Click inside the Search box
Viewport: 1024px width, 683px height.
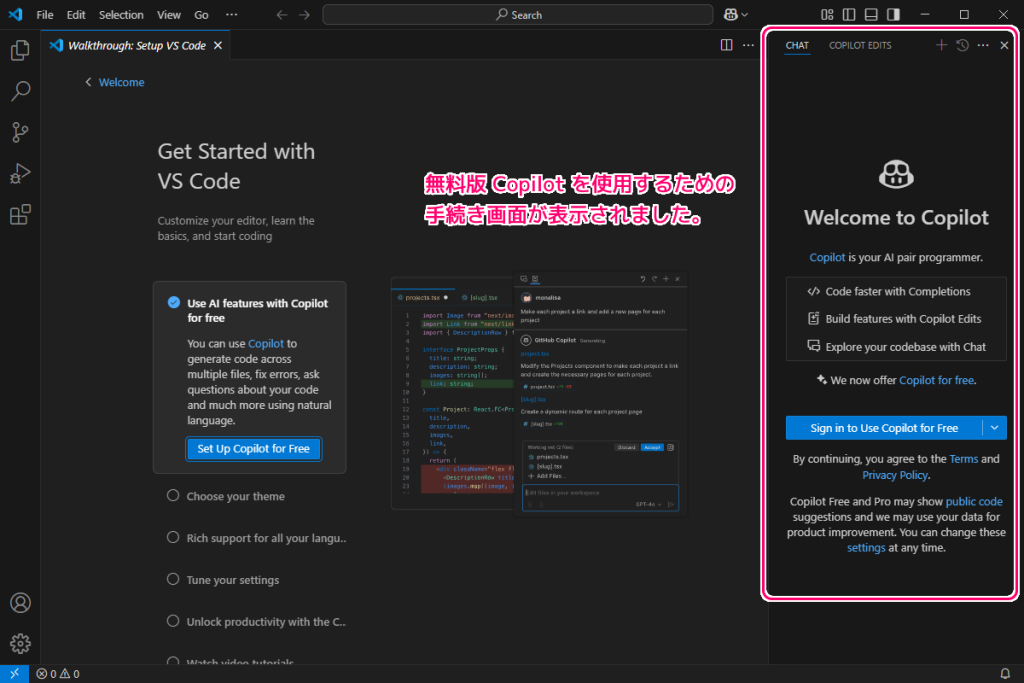517,14
